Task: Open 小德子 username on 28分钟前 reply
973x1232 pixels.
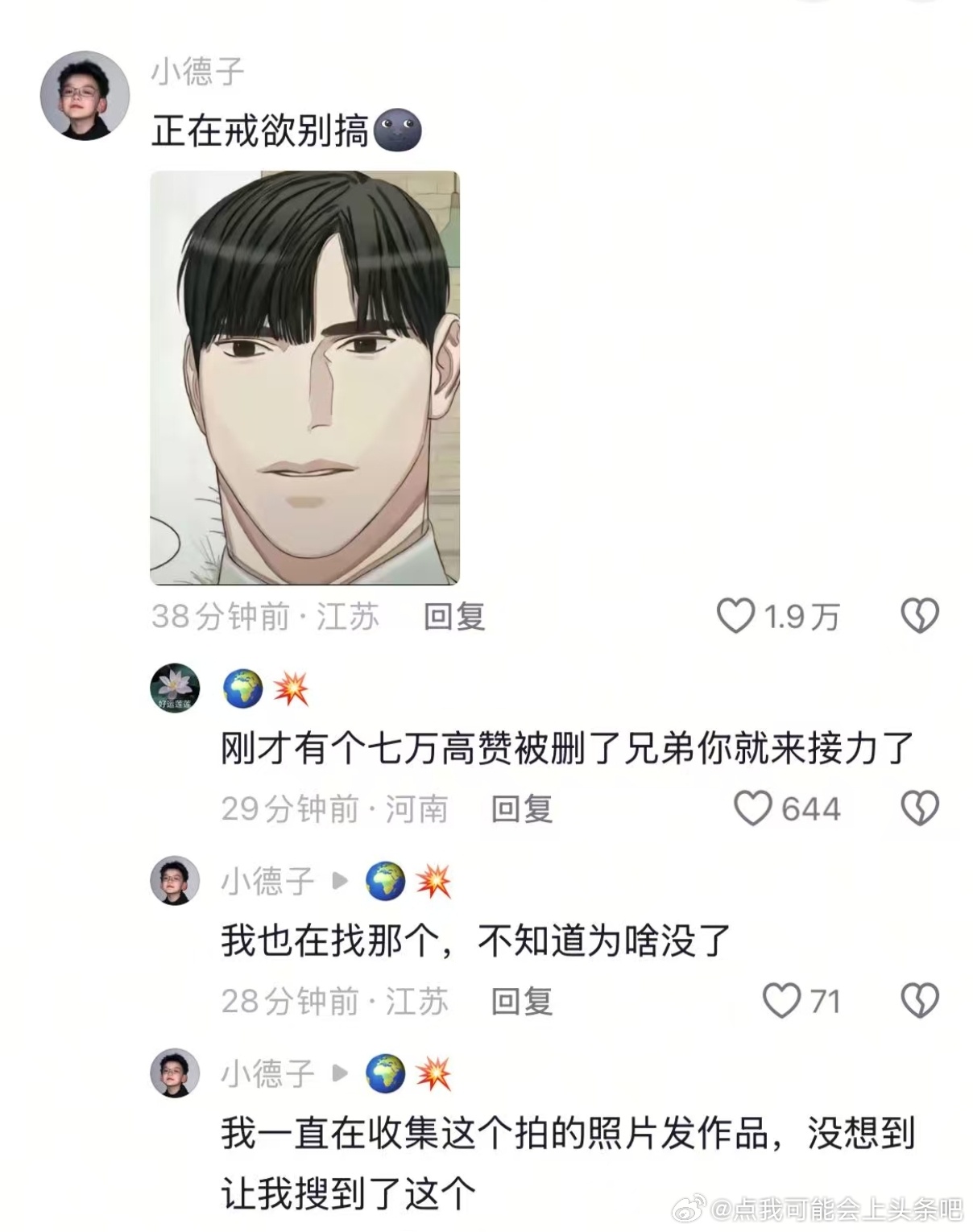Action: [x=268, y=882]
